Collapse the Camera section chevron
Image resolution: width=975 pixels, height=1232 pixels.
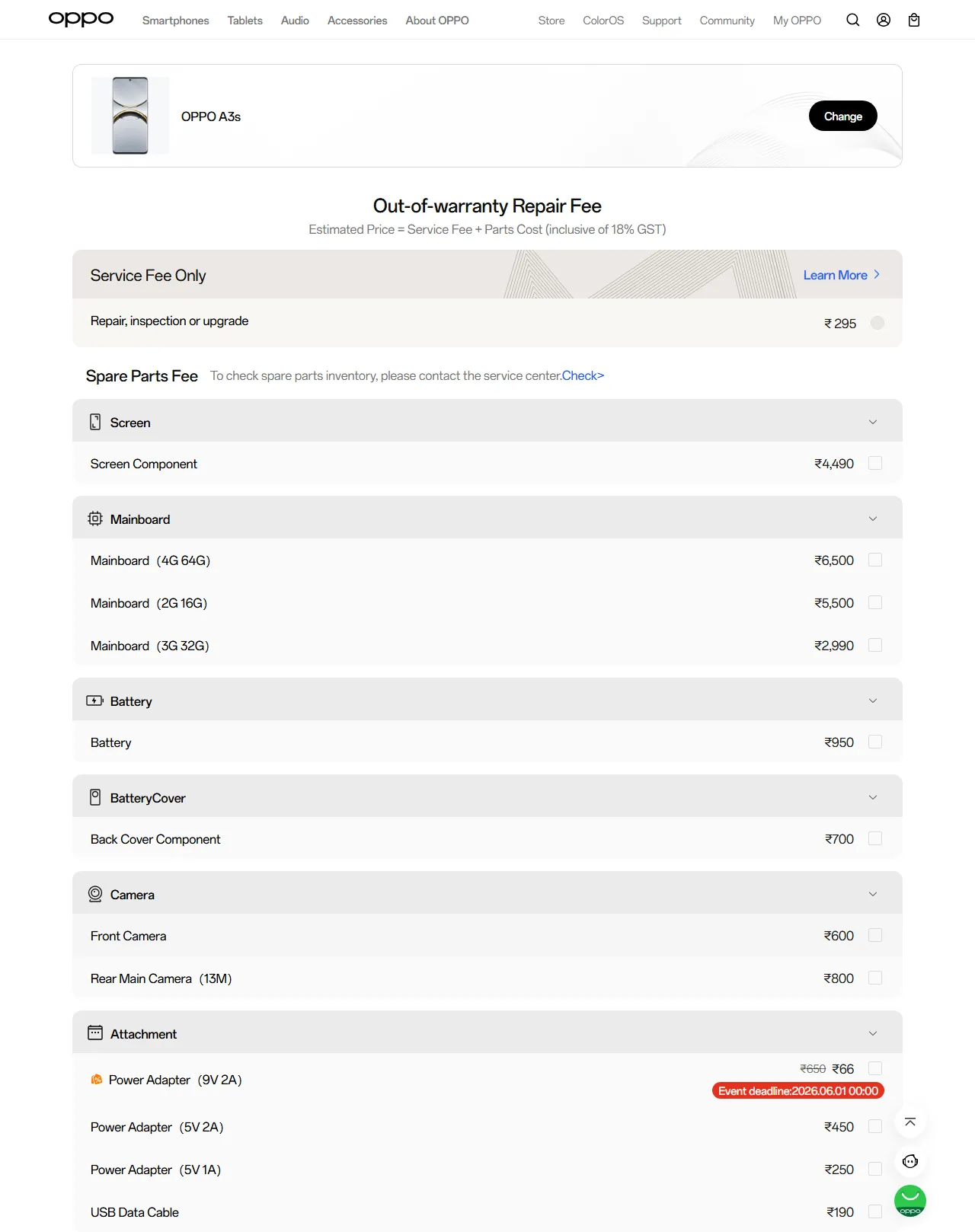pos(873,894)
